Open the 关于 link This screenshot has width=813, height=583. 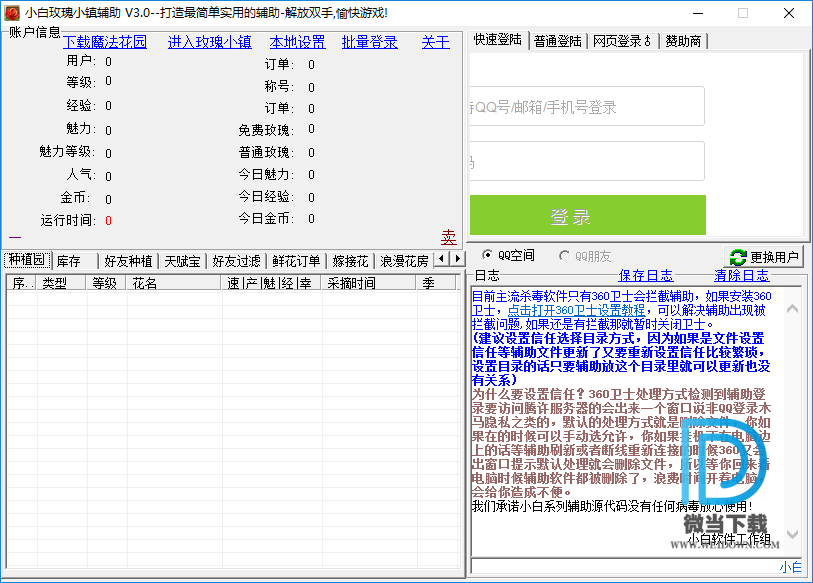click(436, 42)
